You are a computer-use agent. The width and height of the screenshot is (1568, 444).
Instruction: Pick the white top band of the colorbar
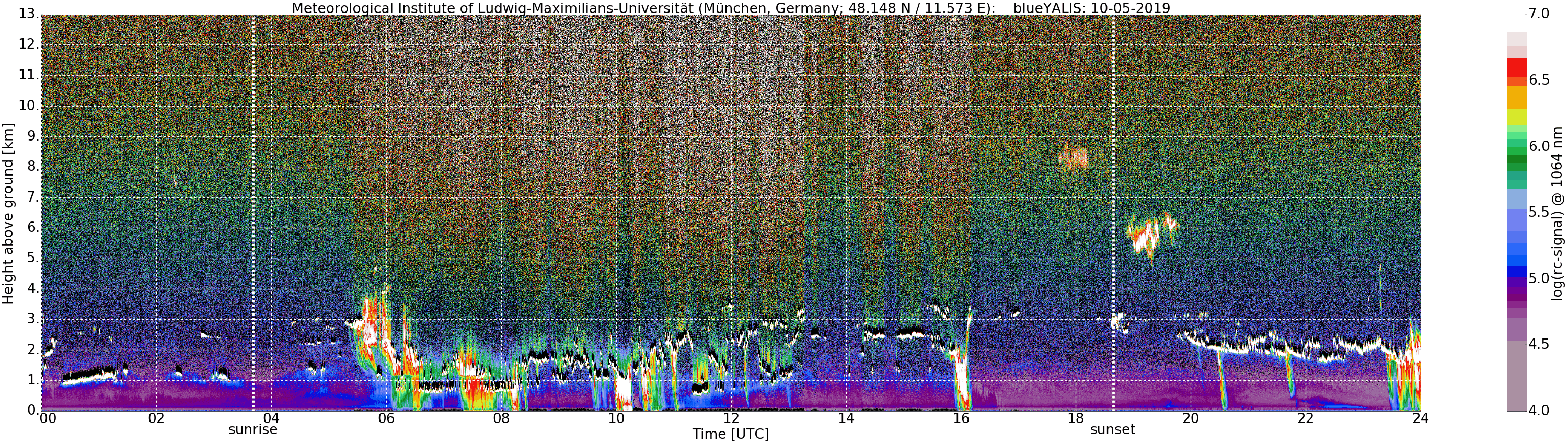click(x=1516, y=23)
